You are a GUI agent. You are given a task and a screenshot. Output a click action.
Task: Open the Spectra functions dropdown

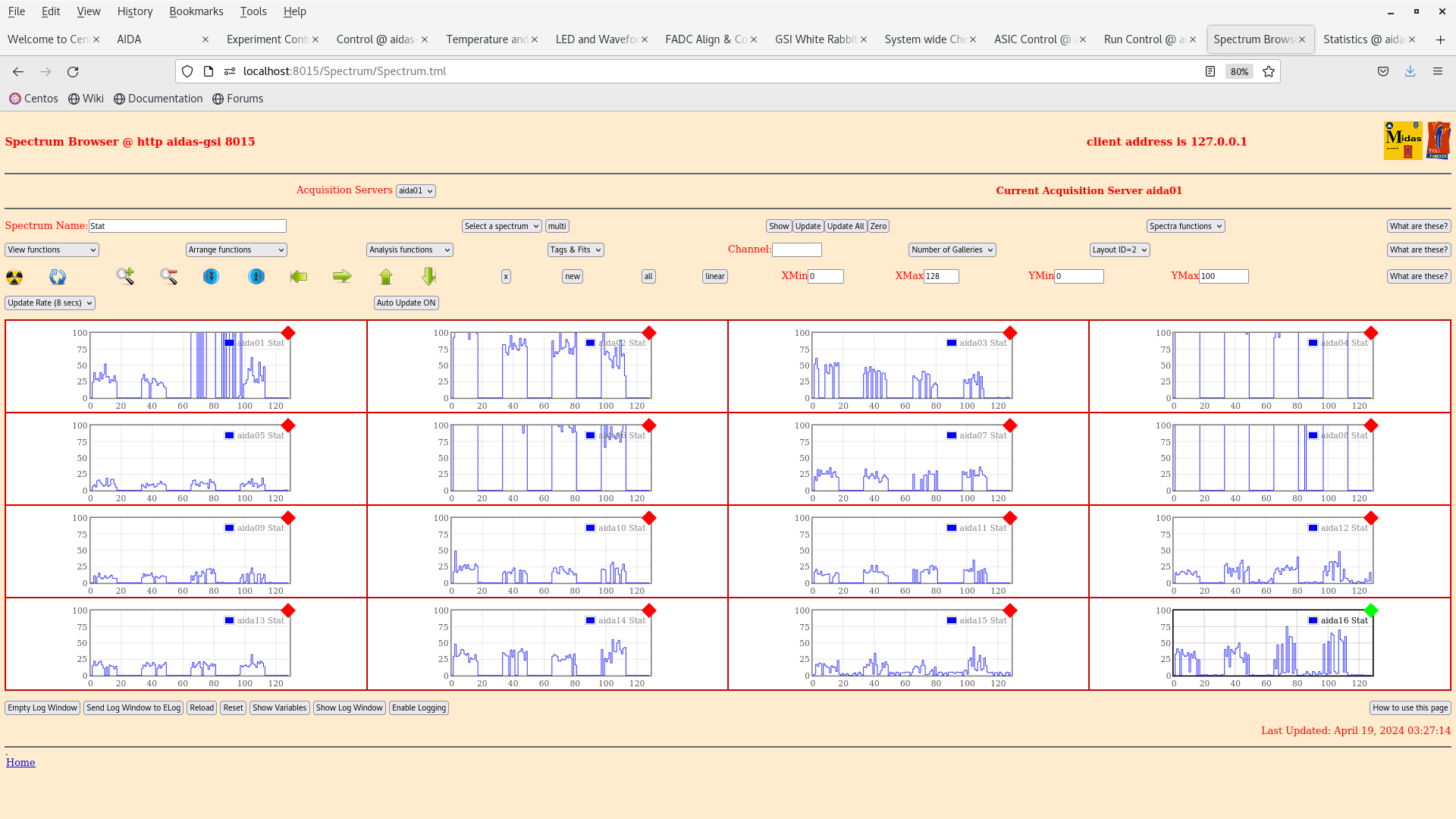tap(1186, 226)
